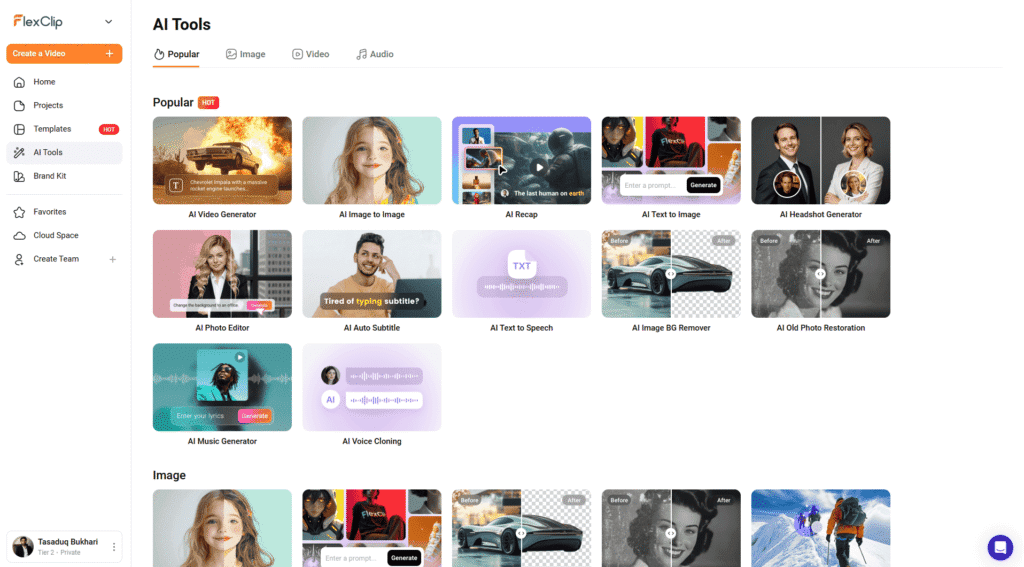Click the HOT badge beside Templates
The height and width of the screenshot is (567, 1024).
[108, 129]
